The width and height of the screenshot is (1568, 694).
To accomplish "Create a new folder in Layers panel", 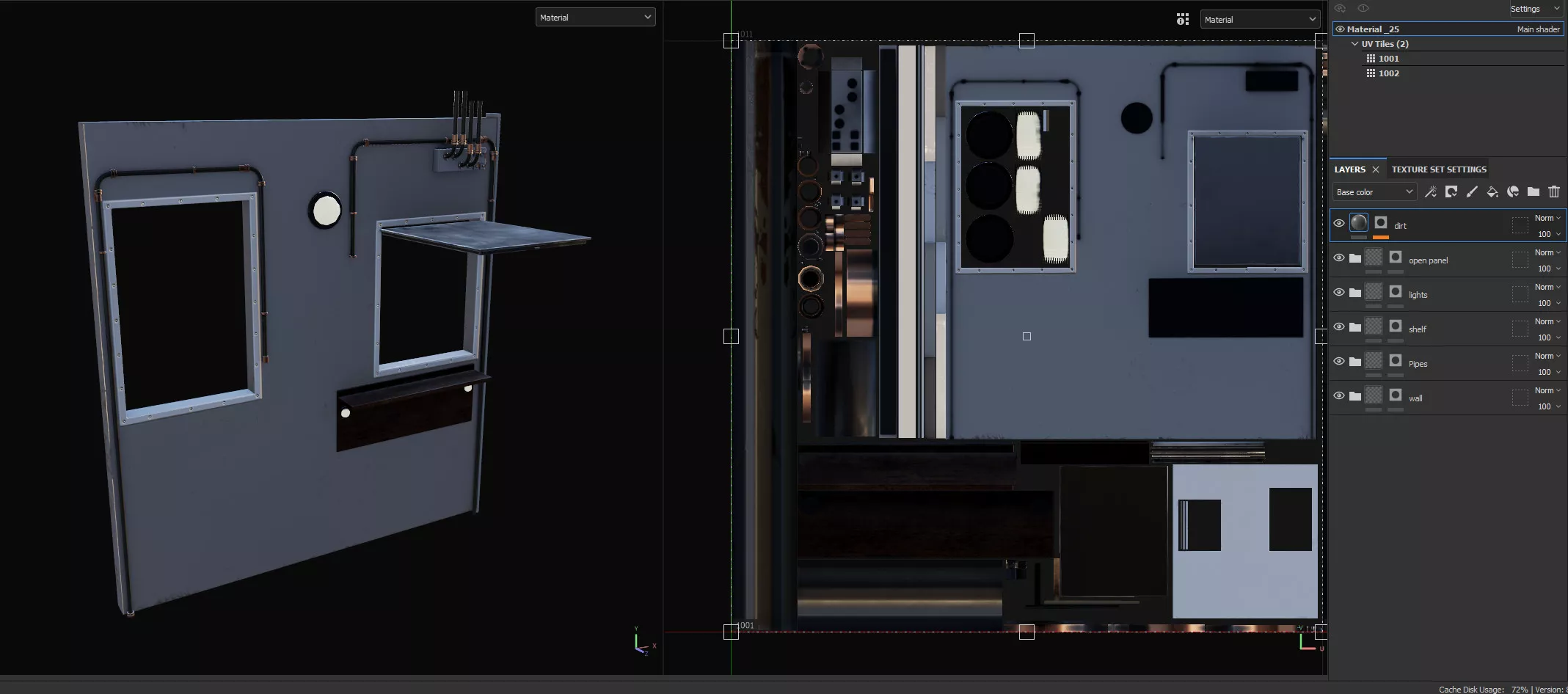I will [x=1533, y=192].
